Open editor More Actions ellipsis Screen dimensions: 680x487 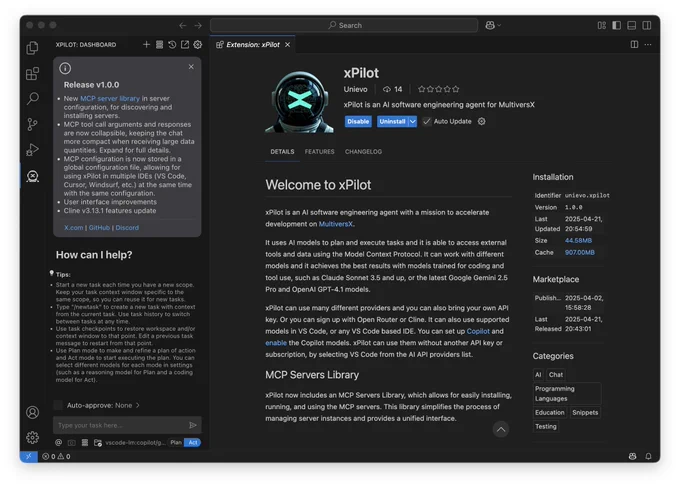click(648, 45)
